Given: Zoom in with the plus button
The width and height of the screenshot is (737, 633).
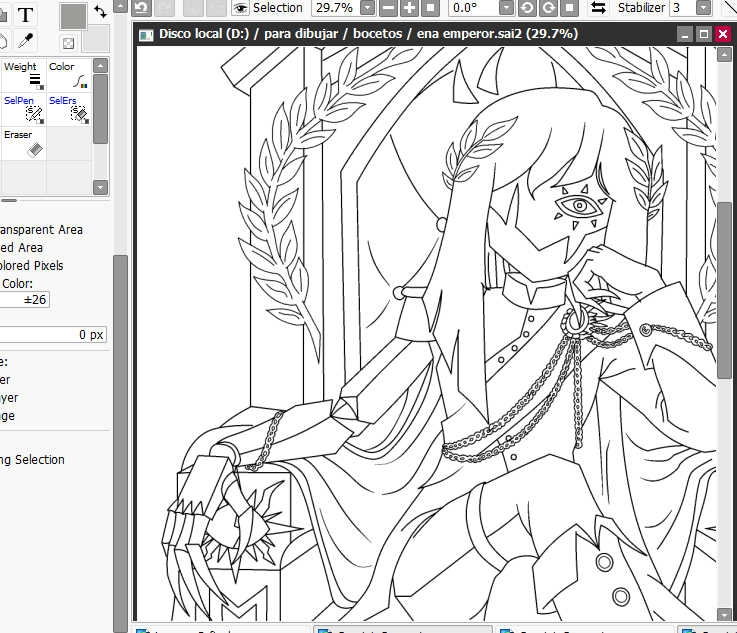Looking at the screenshot, I should [409, 8].
